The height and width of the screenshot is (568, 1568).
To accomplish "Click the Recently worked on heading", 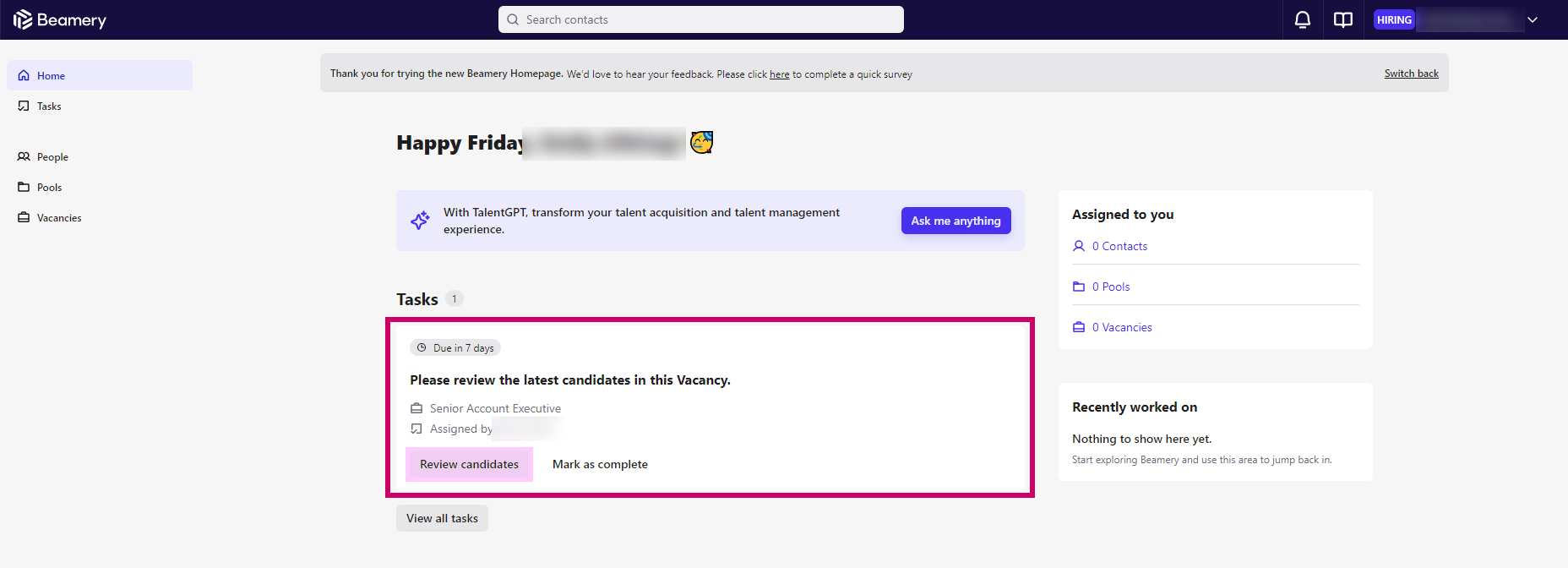I will pos(1135,407).
